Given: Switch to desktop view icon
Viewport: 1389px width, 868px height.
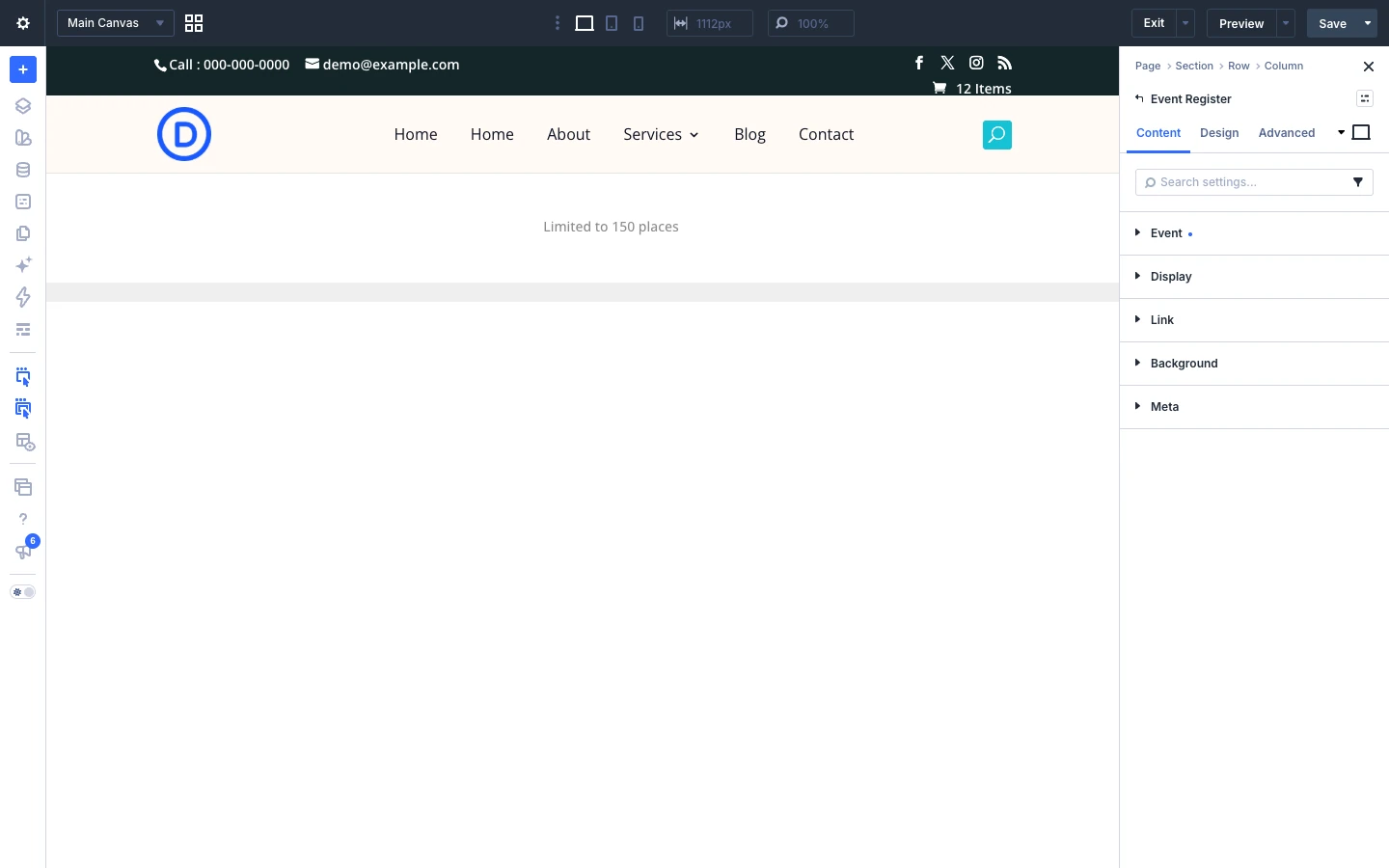Looking at the screenshot, I should [x=585, y=23].
